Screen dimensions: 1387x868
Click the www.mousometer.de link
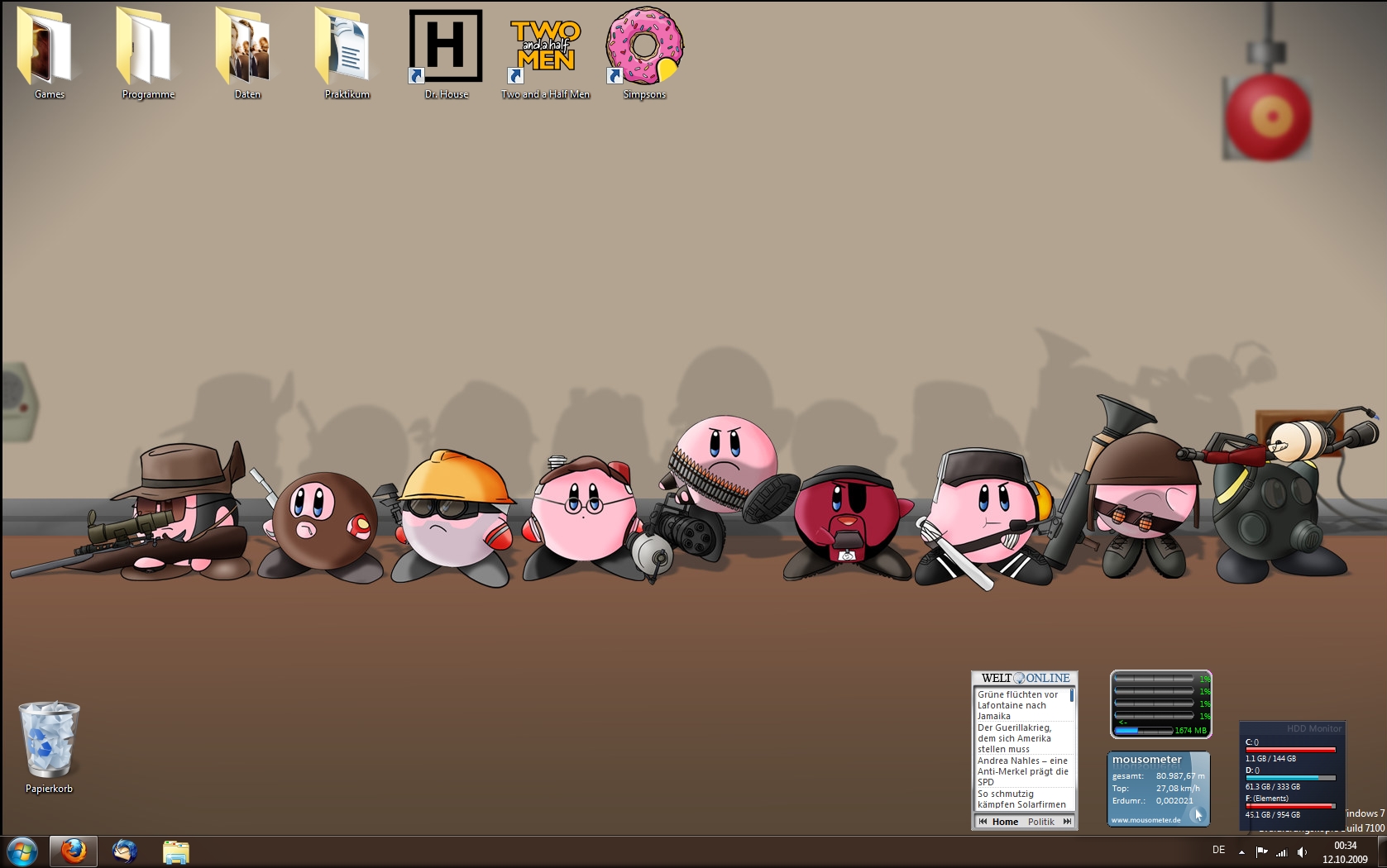(x=1145, y=820)
